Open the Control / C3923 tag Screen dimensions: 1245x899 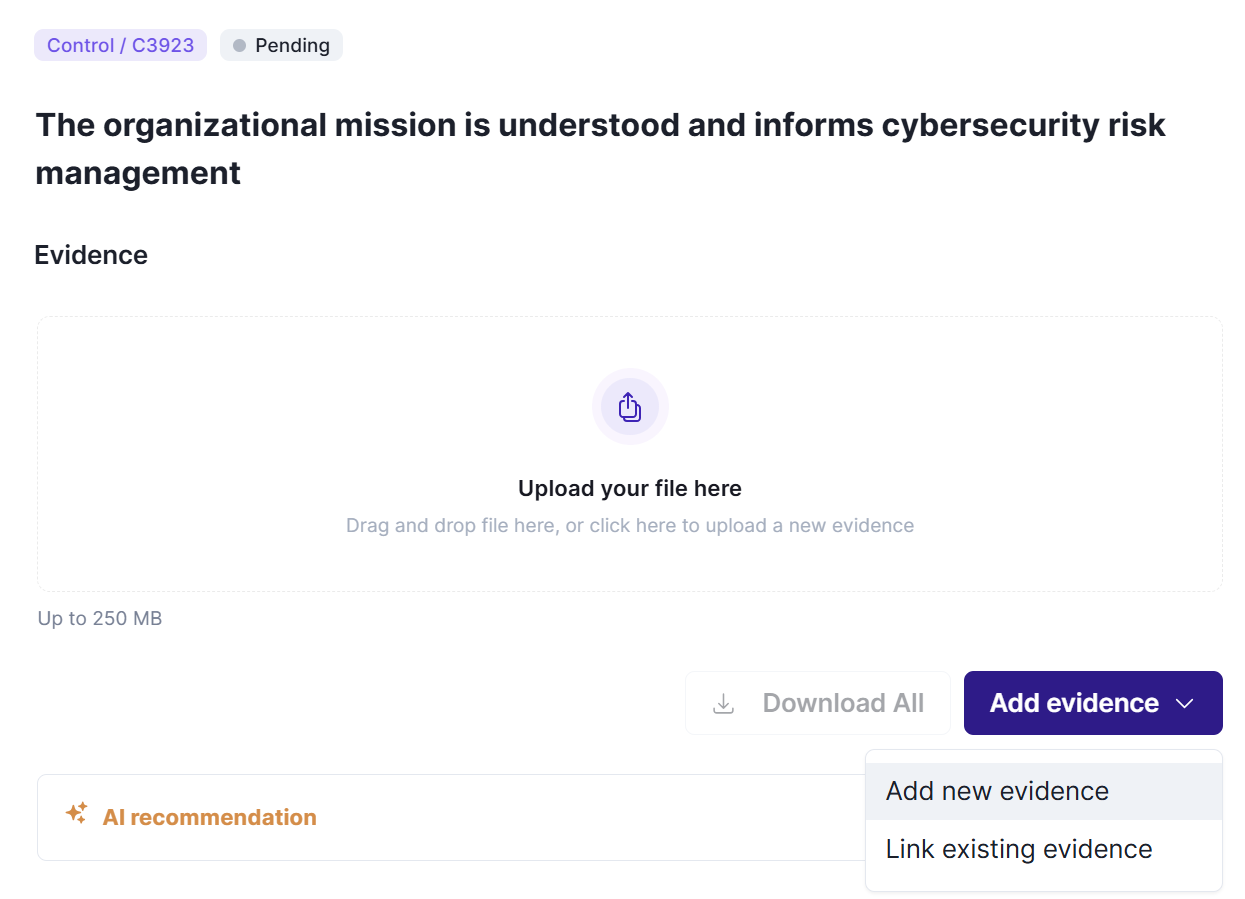120,45
